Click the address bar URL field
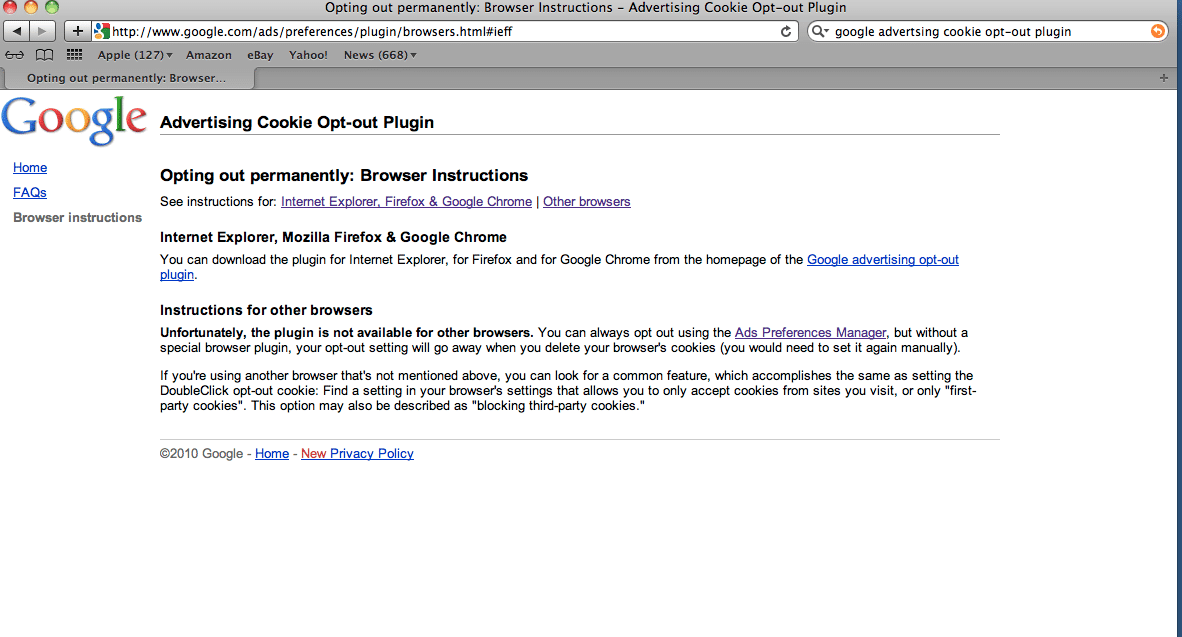1182x637 pixels. pos(445,31)
